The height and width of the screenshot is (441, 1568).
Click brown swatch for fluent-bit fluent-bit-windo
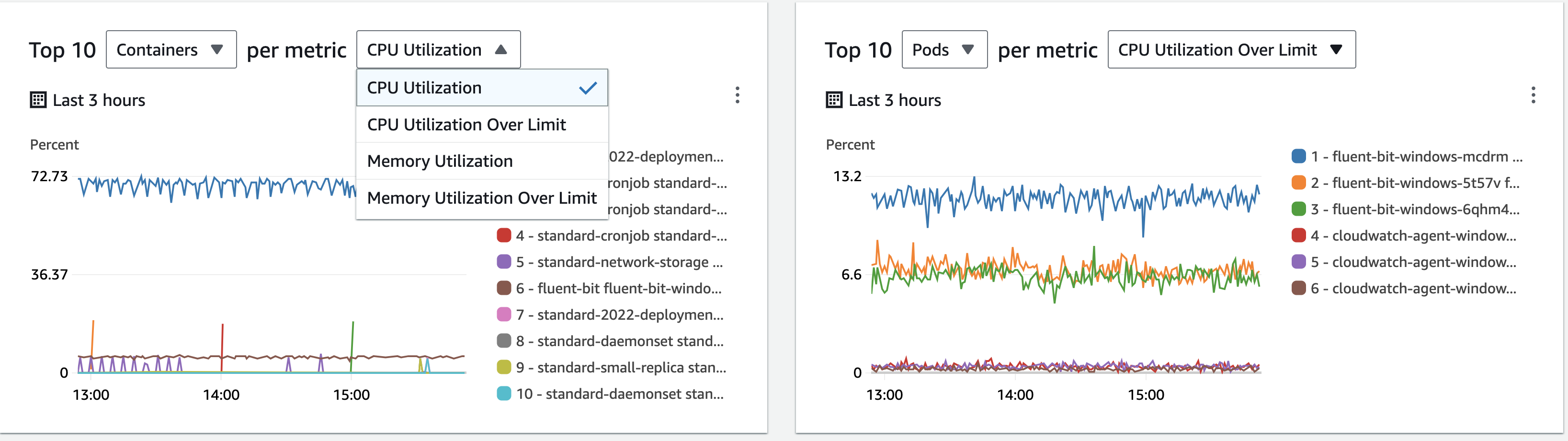click(504, 288)
